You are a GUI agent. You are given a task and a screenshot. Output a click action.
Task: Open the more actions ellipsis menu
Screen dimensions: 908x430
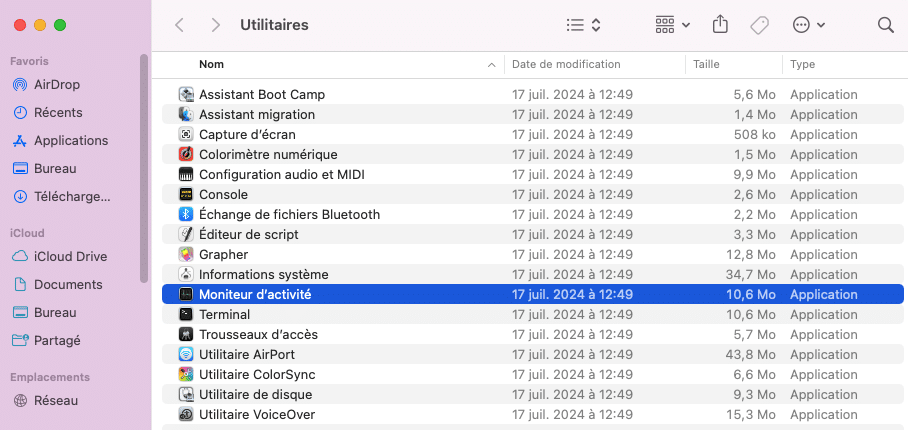(808, 25)
